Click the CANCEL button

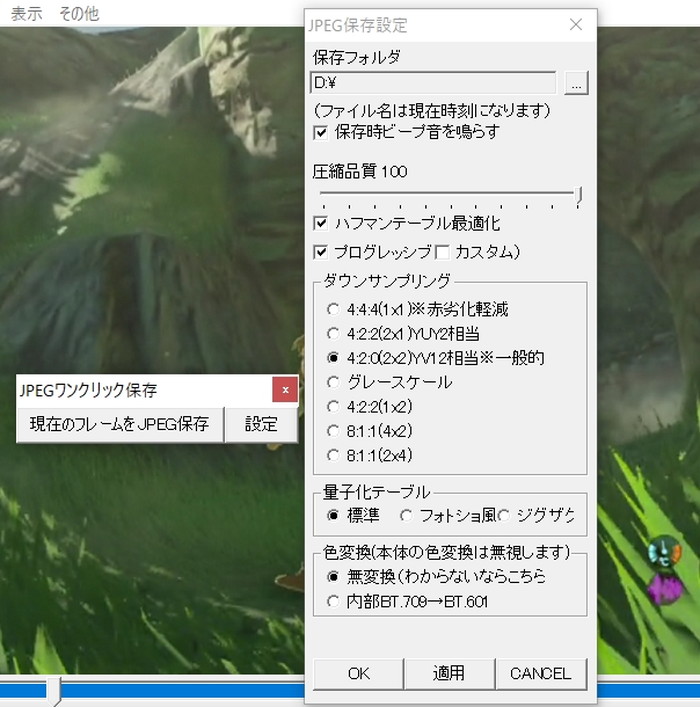click(x=541, y=674)
